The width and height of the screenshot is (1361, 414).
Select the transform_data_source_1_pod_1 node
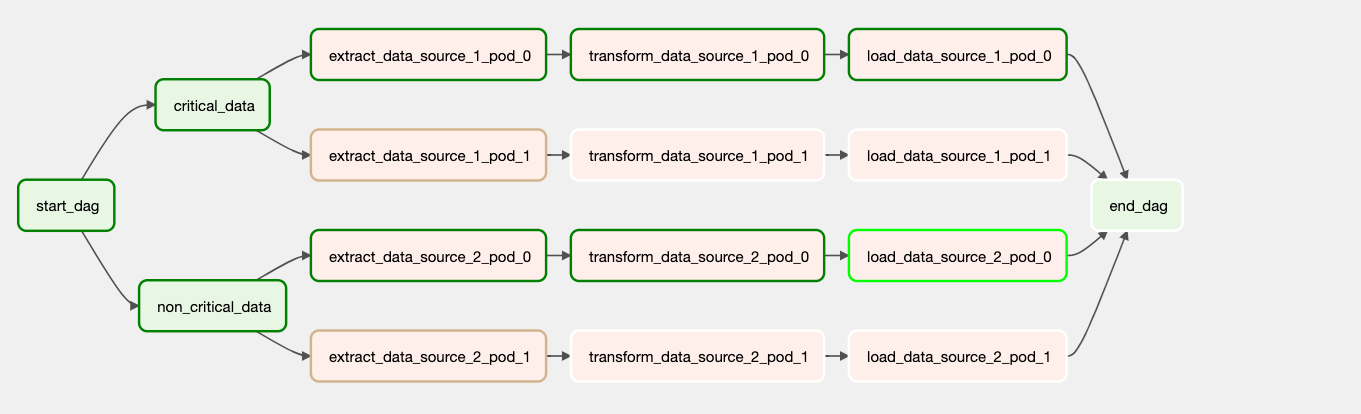click(697, 155)
